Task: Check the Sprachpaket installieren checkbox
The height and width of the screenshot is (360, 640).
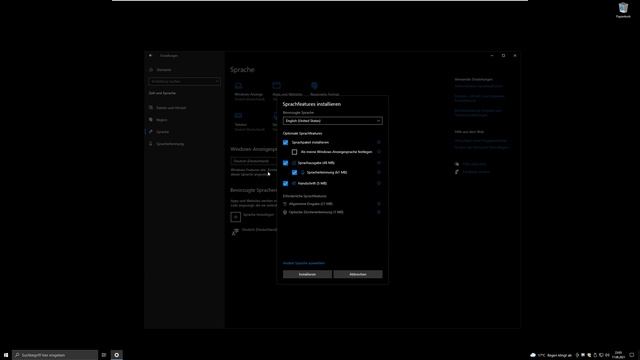Action: 285,142
